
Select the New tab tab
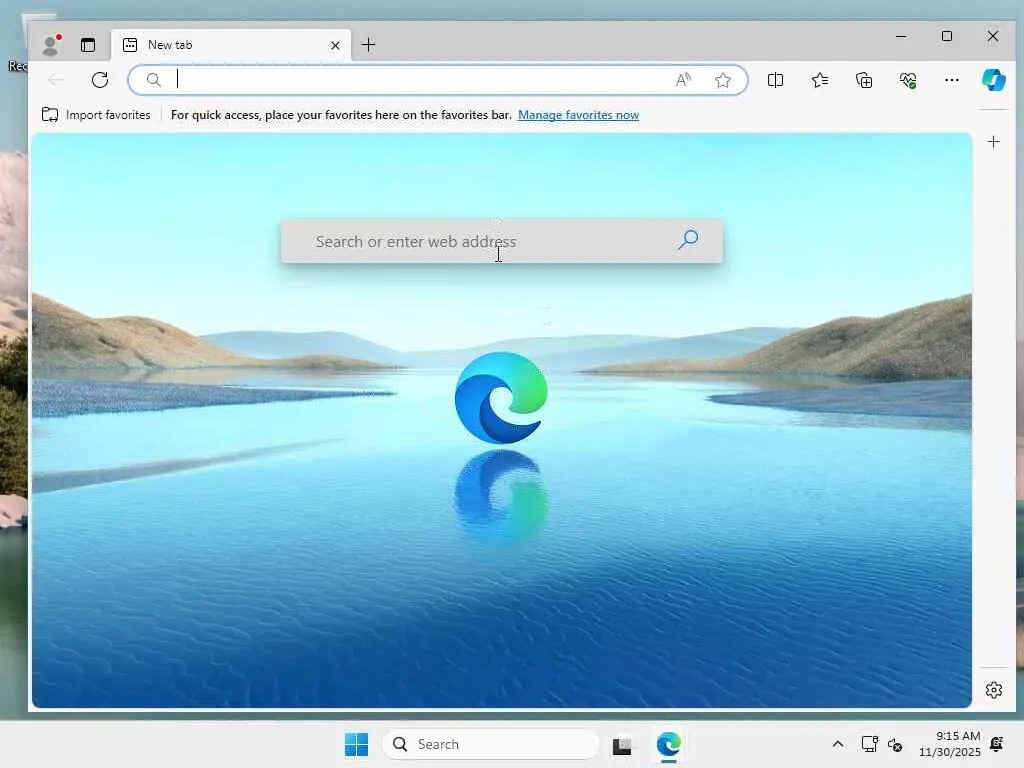click(x=231, y=45)
